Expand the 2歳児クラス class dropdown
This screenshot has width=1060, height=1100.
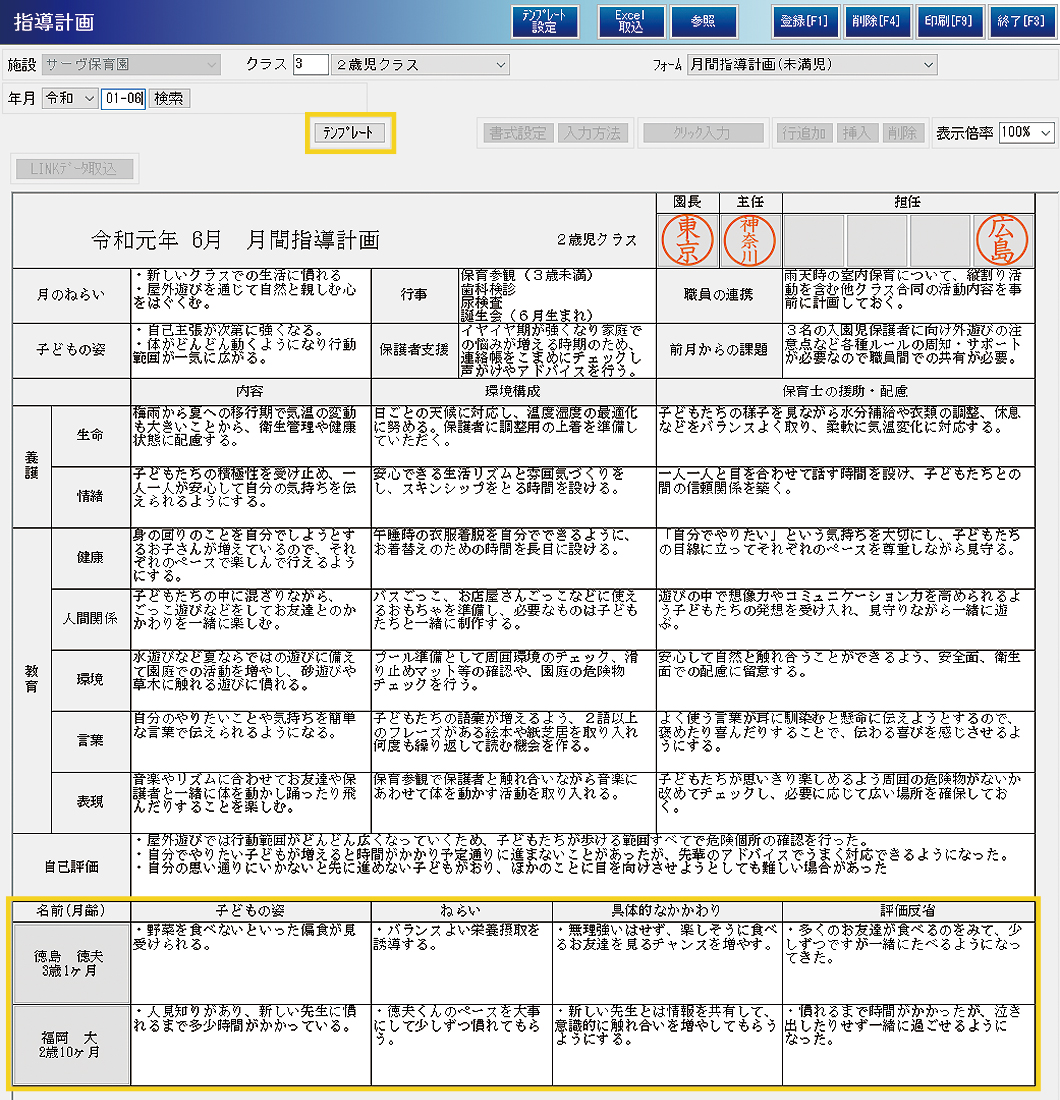(419, 65)
